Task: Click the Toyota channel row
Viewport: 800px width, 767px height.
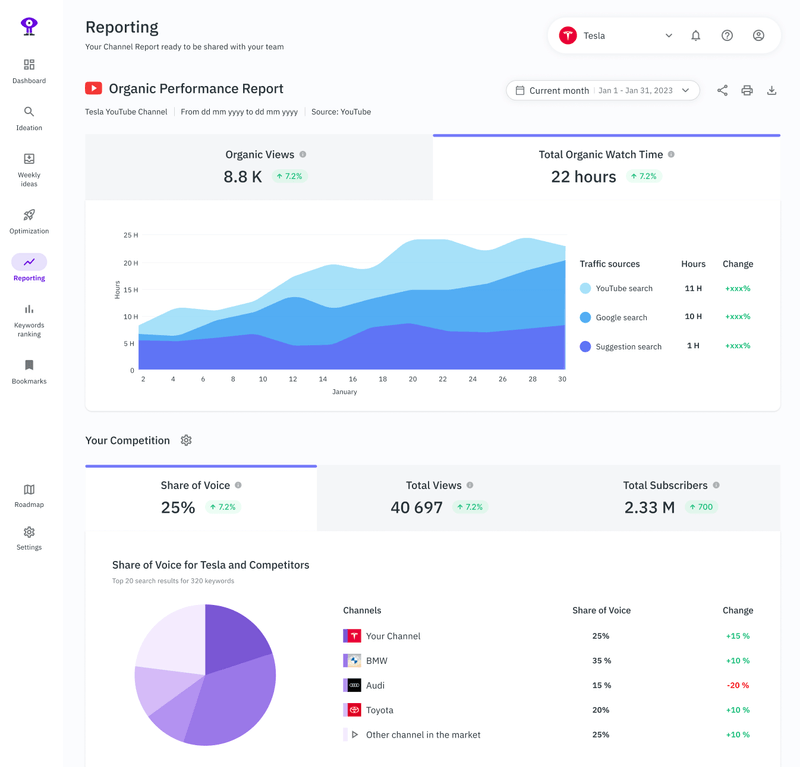Action: 548,710
